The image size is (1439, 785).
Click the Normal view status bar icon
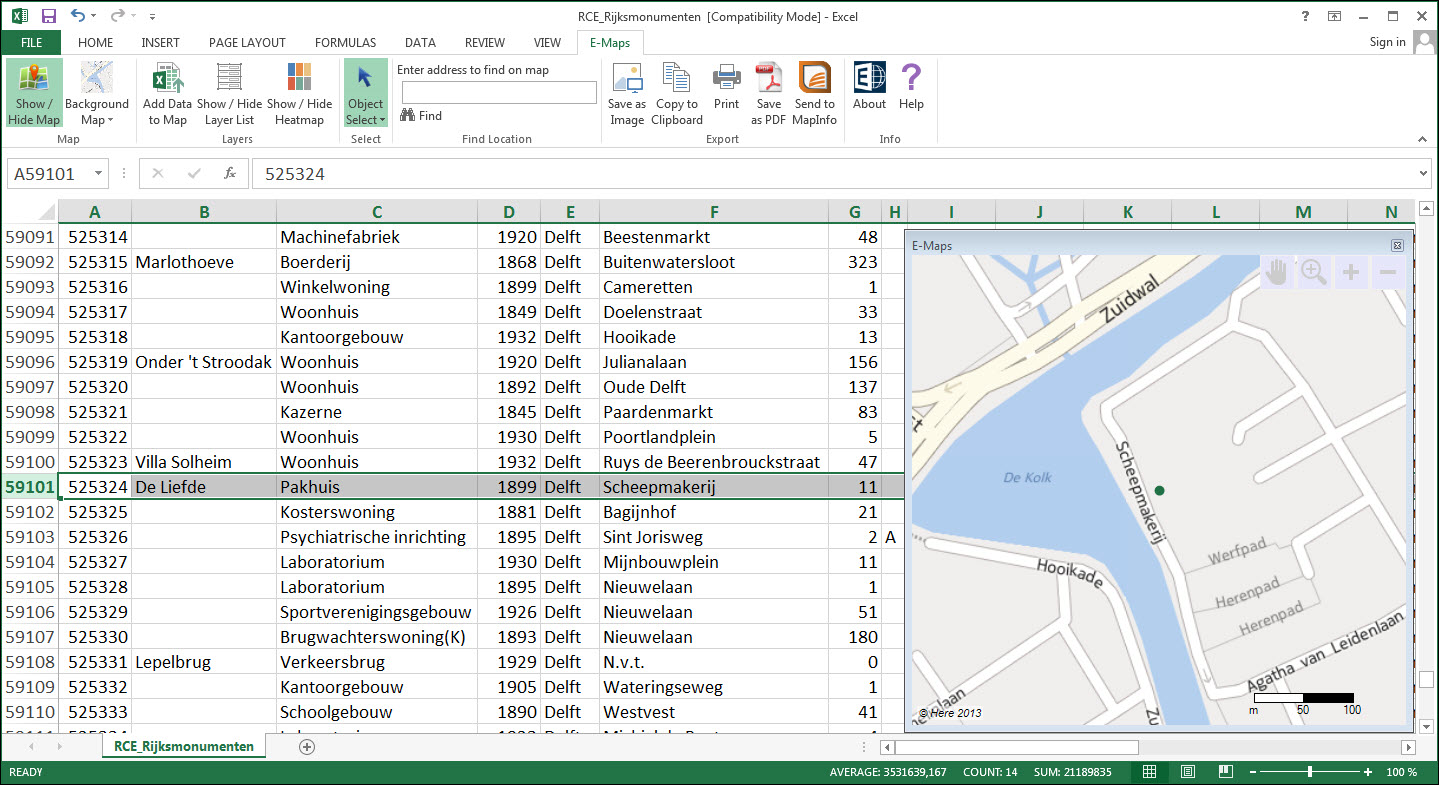point(1150,772)
